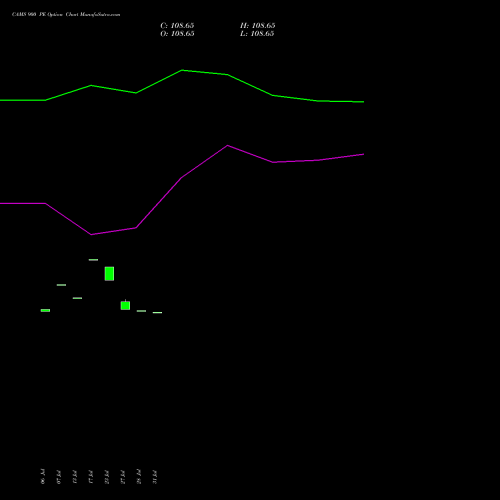
Task: Click the "17 Jul" date axis label
Action: [91, 476]
